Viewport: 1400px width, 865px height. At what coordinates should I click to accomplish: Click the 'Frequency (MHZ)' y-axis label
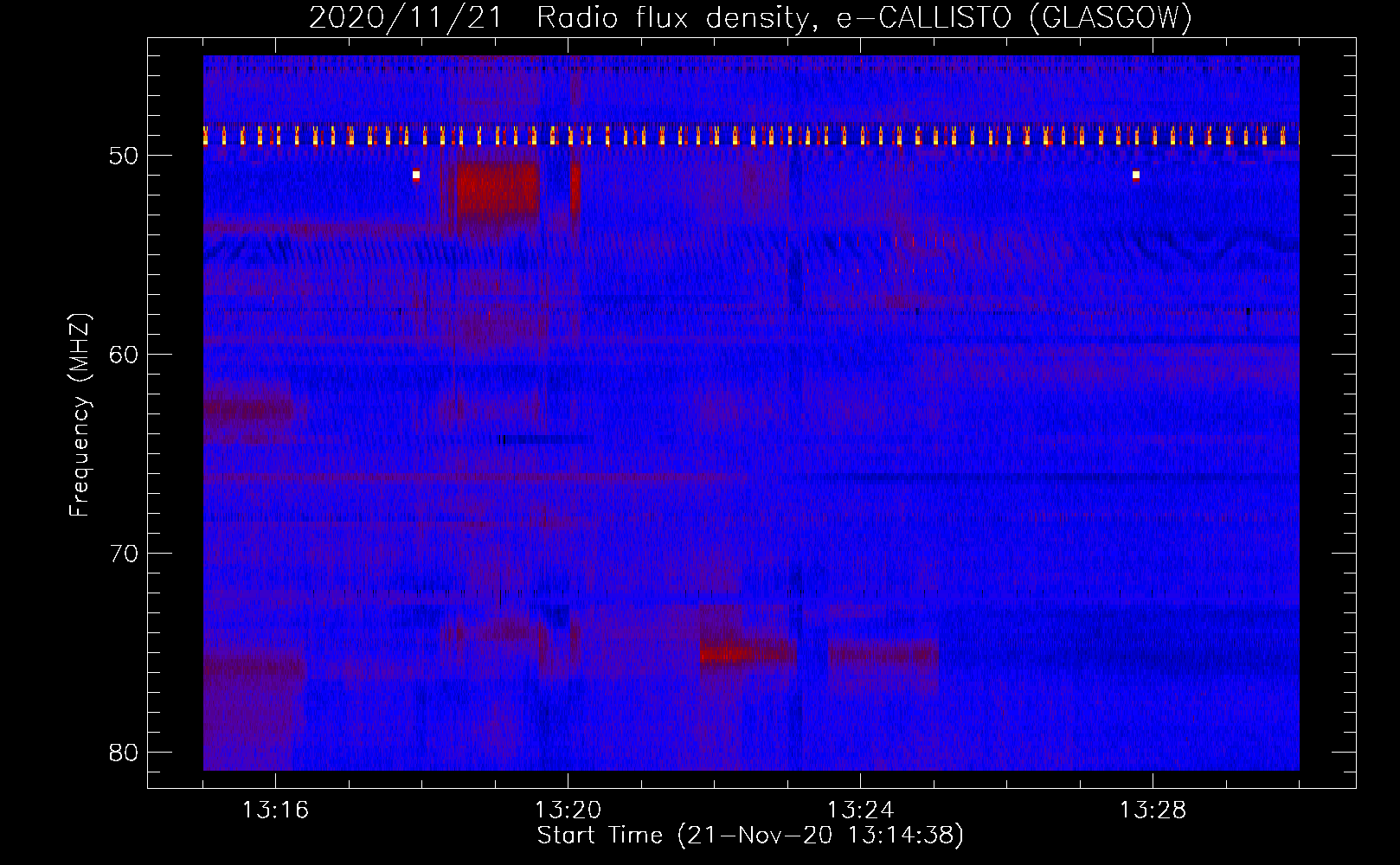80,415
